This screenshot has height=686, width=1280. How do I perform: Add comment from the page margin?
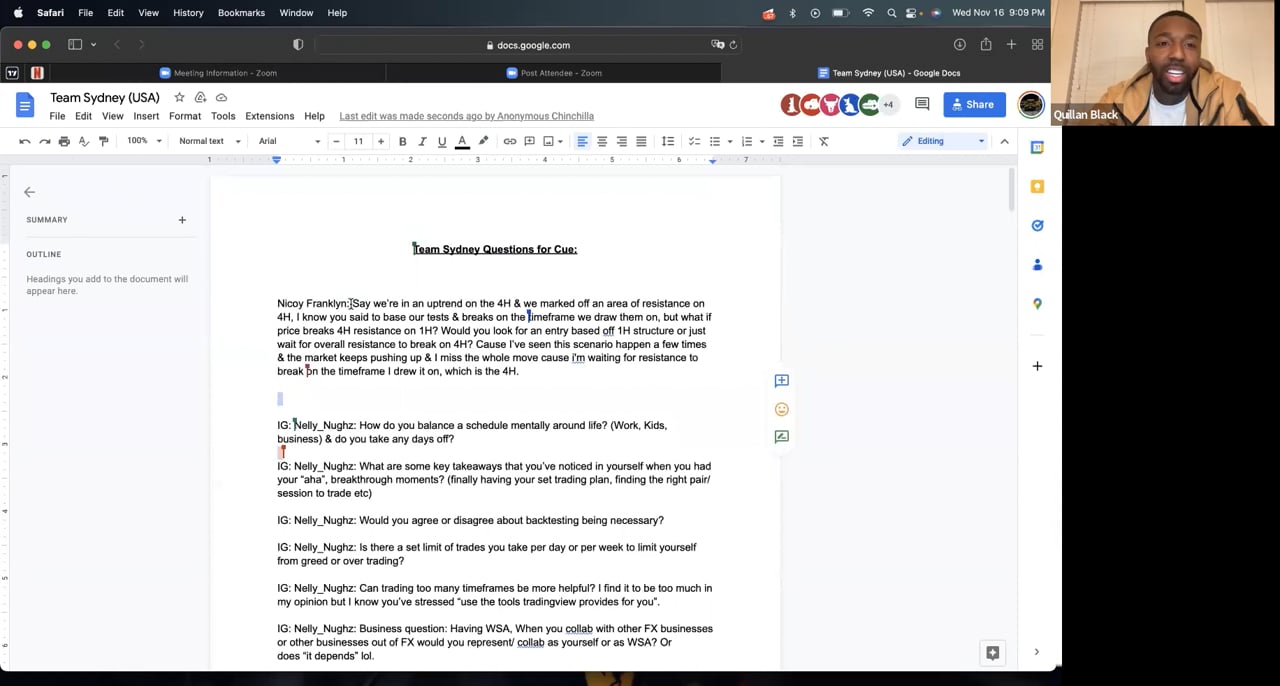click(x=782, y=380)
